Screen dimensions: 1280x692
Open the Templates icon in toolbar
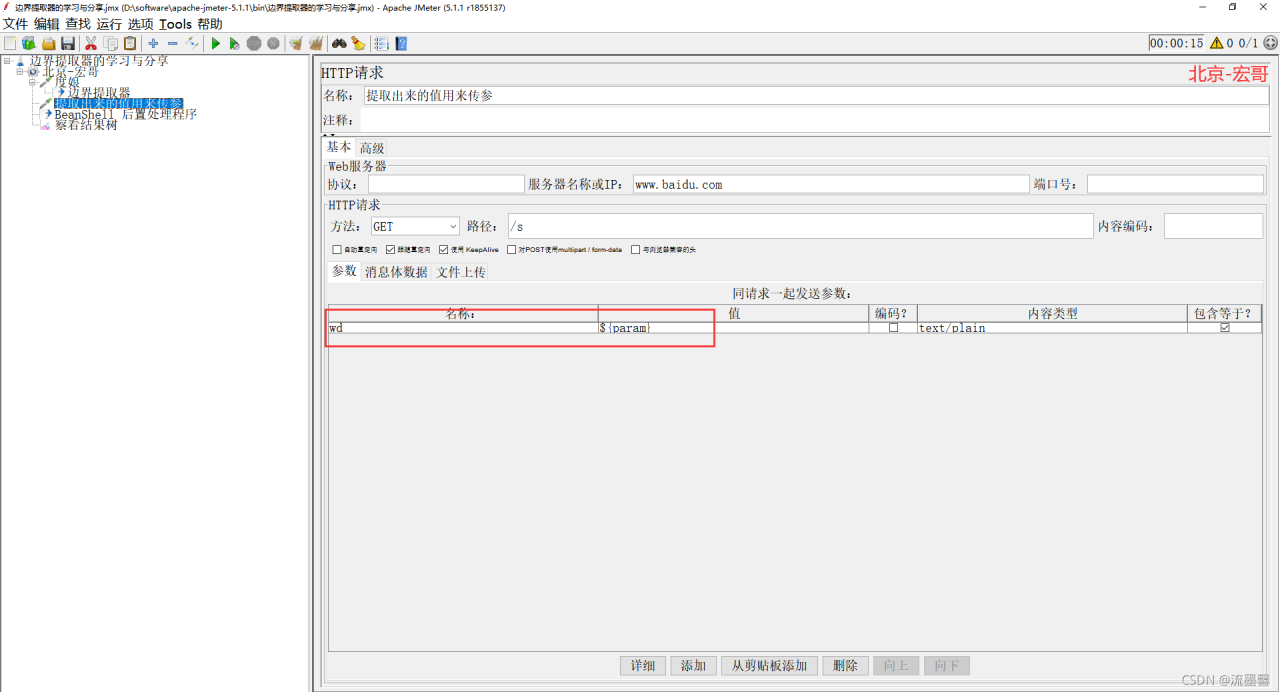pos(29,43)
